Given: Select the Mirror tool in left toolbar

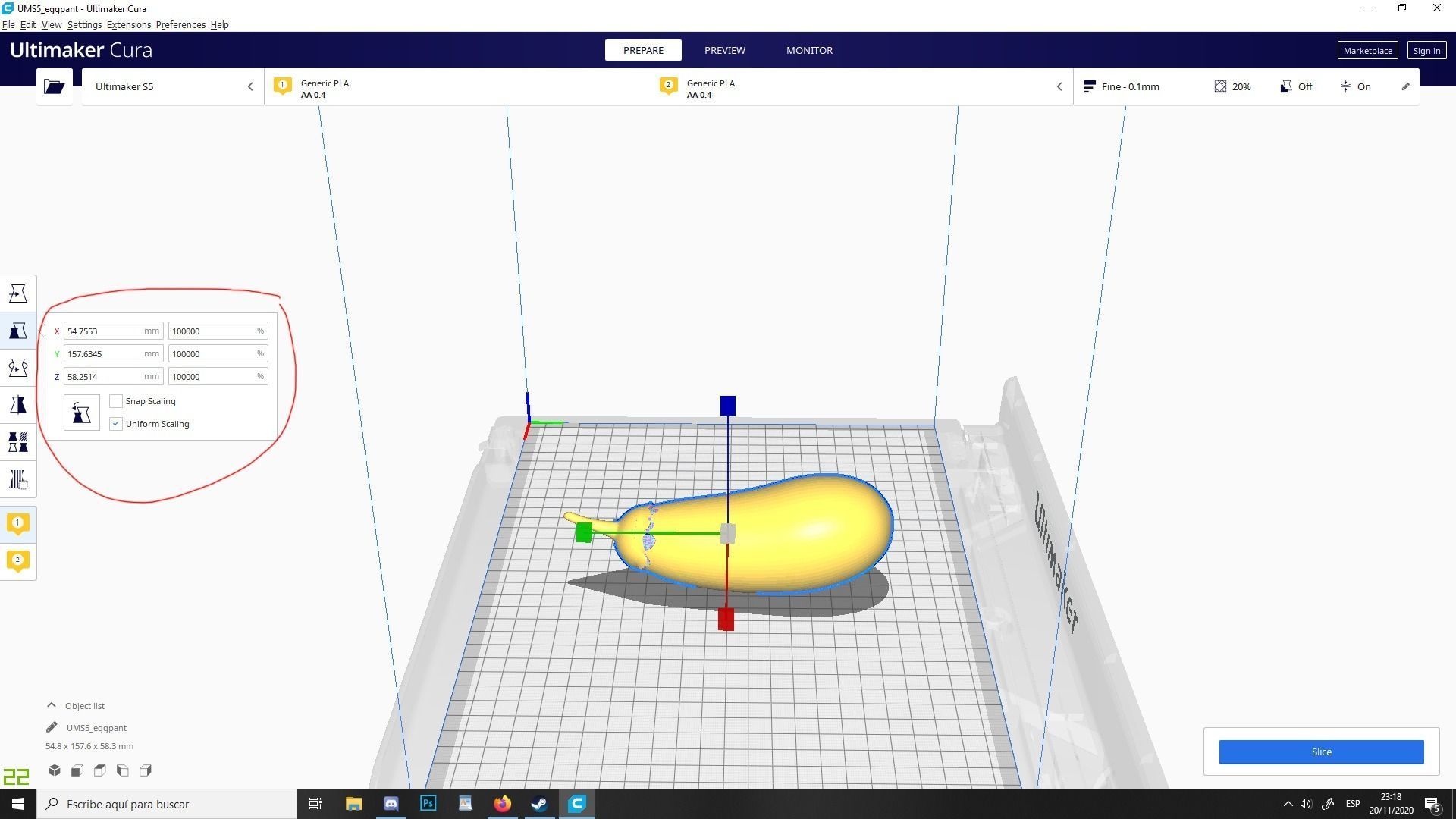Looking at the screenshot, I should tap(18, 405).
